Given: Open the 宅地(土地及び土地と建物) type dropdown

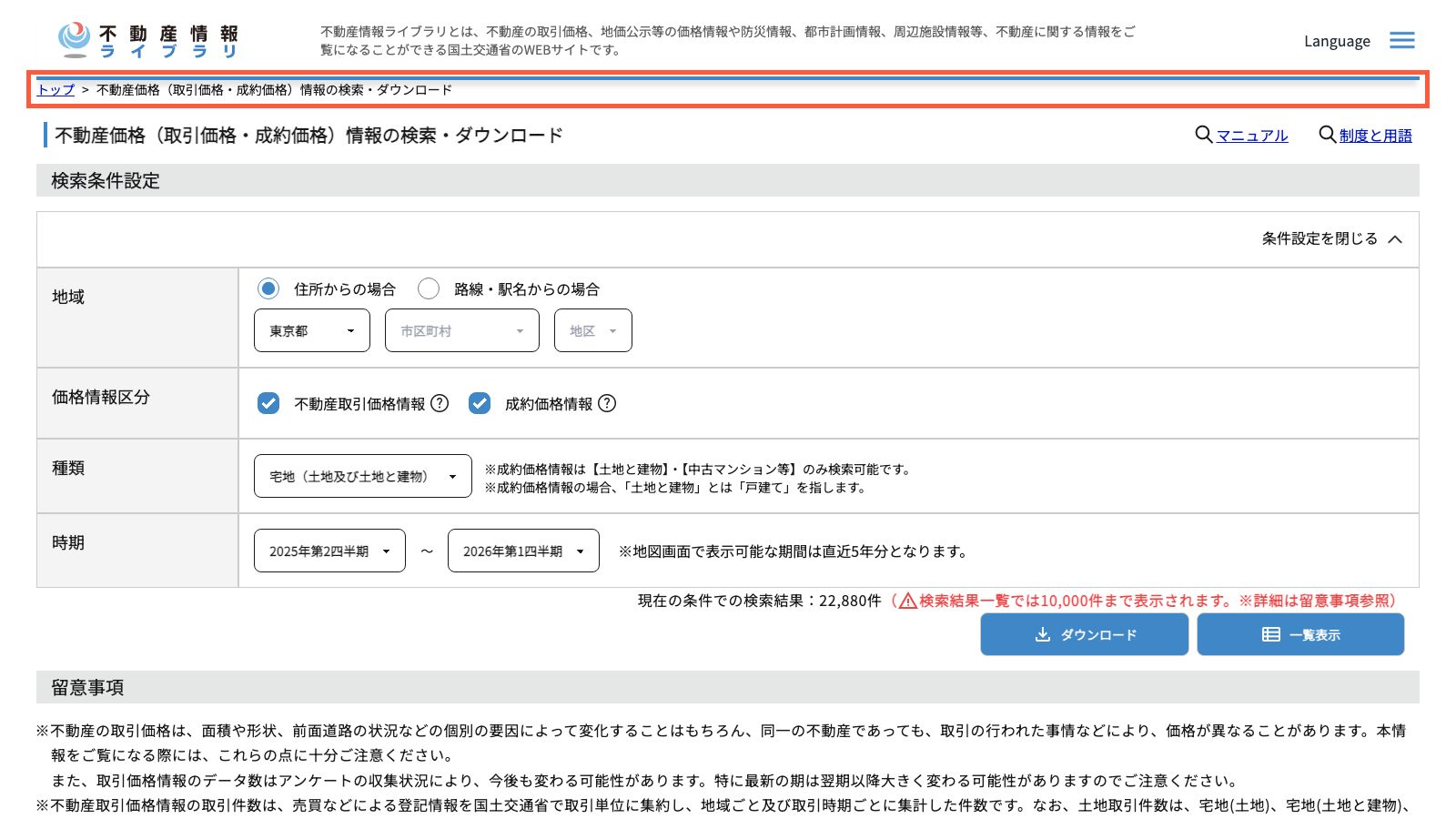Looking at the screenshot, I should [x=363, y=476].
